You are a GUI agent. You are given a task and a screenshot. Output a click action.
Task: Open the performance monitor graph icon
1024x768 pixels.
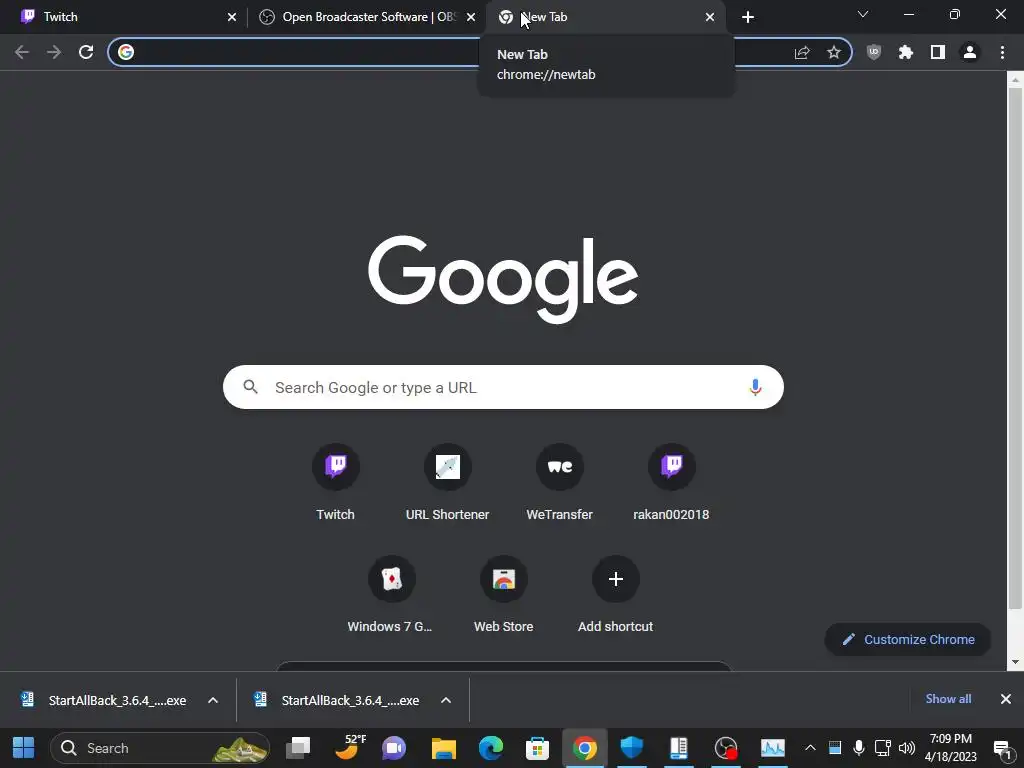pyautogui.click(x=773, y=748)
